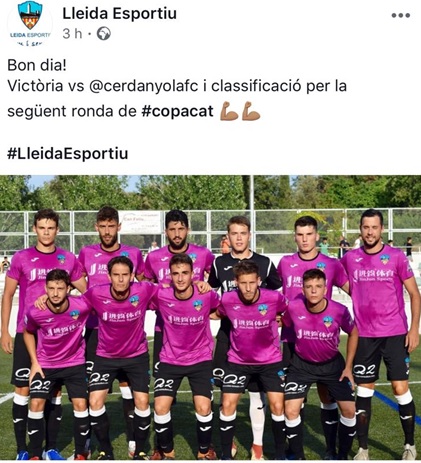Click the word Victòria in the post
Image resolution: width=421 pixels, height=463 pixels.
tap(35, 86)
